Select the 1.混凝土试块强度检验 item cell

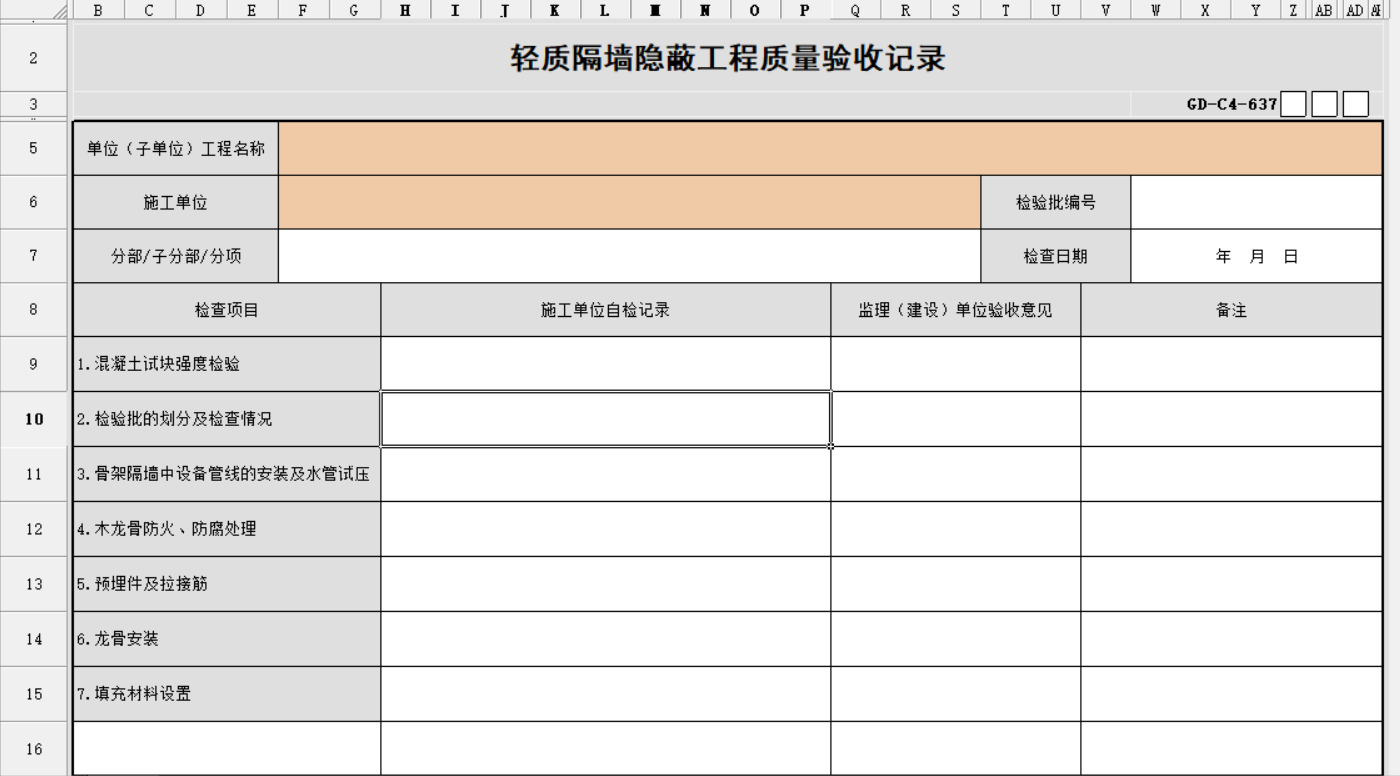[227, 364]
